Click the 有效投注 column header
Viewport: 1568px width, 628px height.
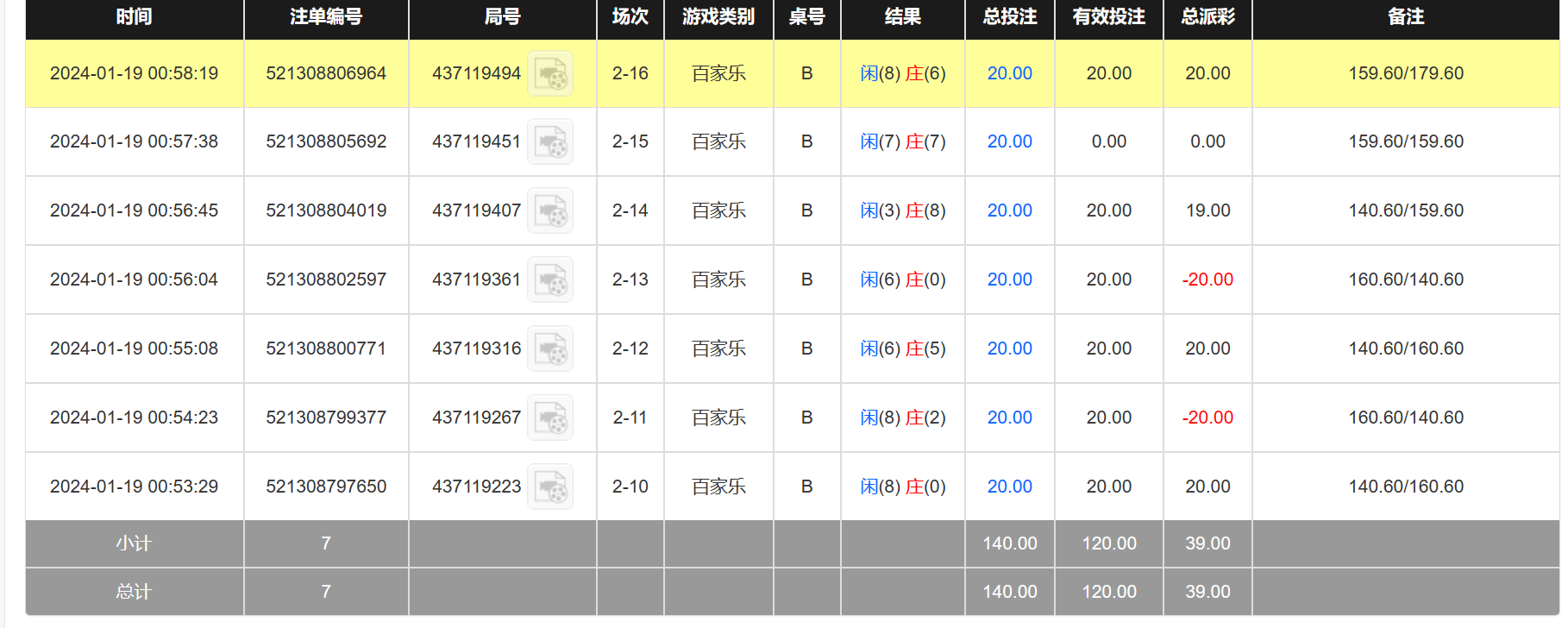tap(1109, 16)
